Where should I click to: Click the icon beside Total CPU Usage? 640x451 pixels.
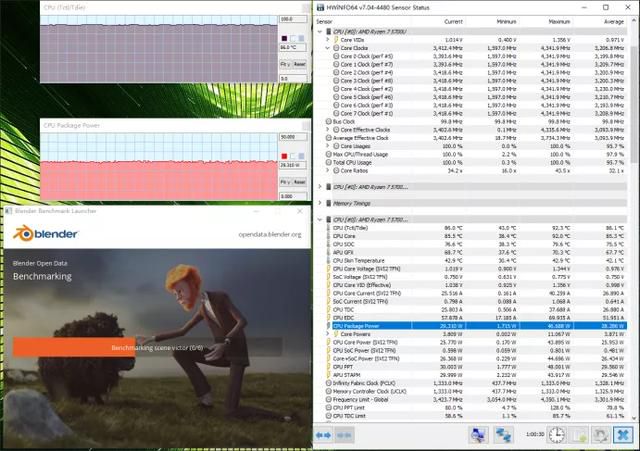click(x=329, y=162)
